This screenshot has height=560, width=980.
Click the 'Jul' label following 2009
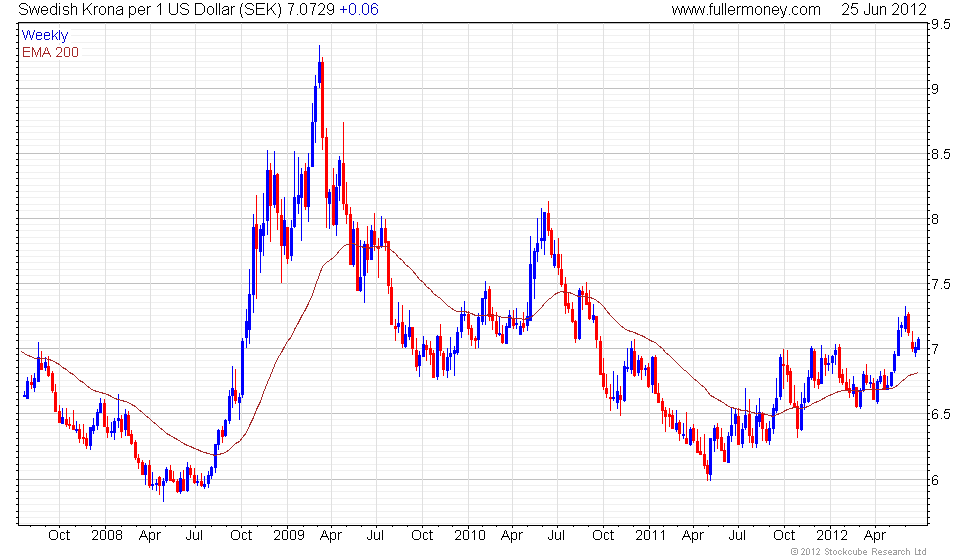[375, 536]
